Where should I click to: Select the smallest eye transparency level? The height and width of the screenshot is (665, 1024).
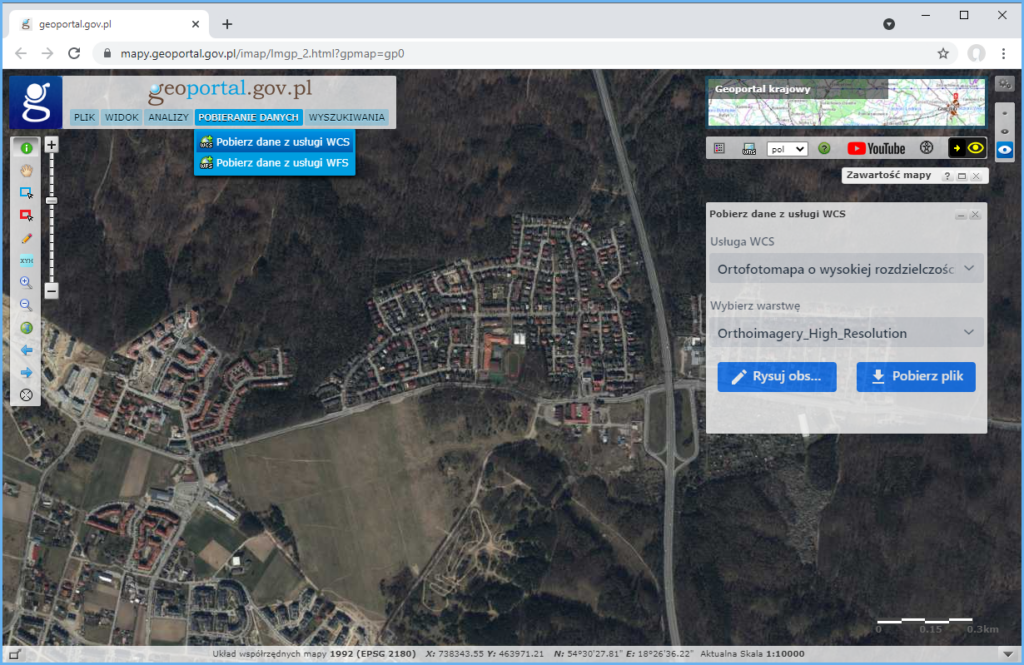pyautogui.click(x=1004, y=114)
